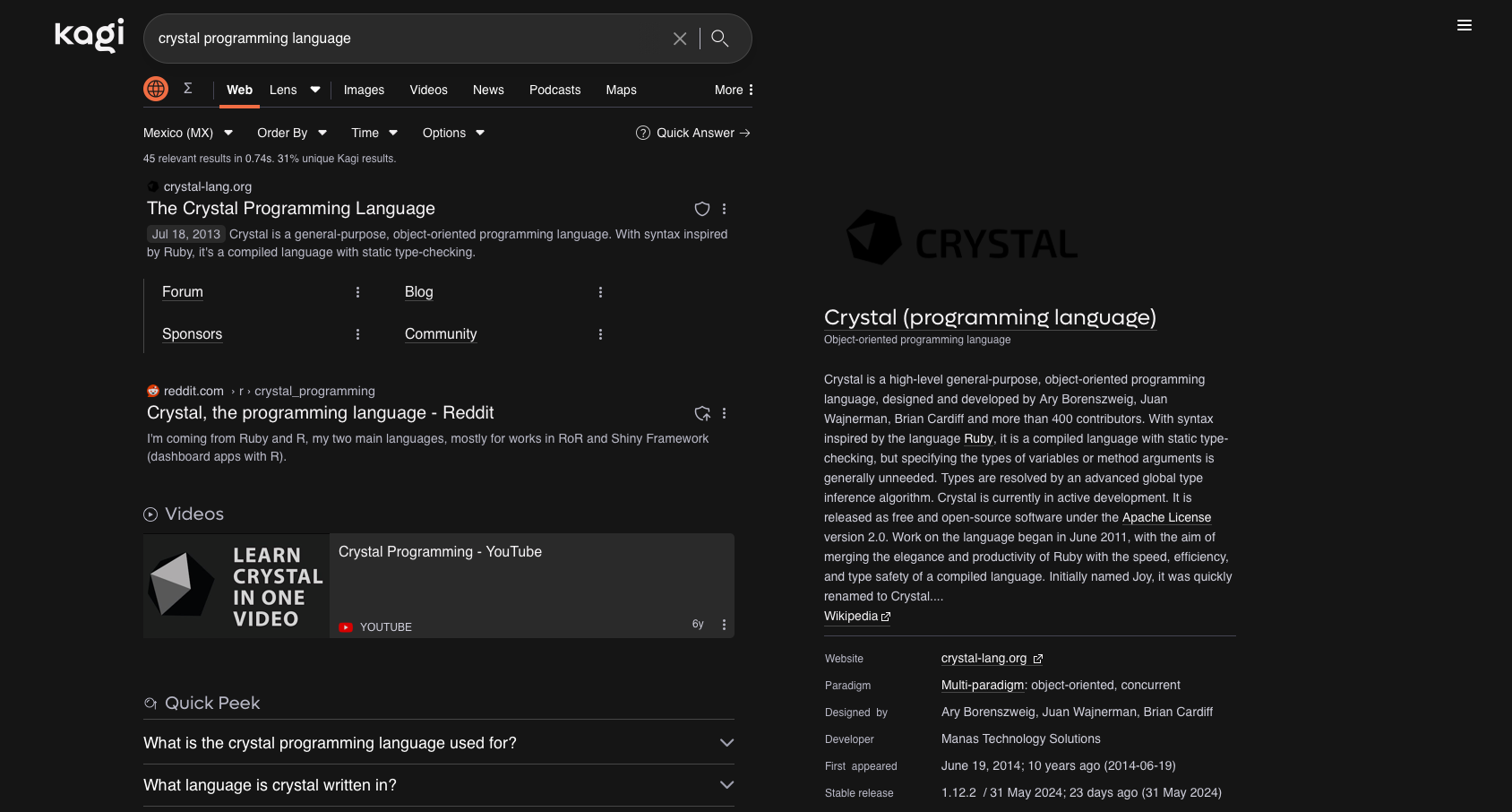The height and width of the screenshot is (812, 1512).
Task: Click the magnifying glass search icon
Action: pyautogui.click(x=720, y=39)
